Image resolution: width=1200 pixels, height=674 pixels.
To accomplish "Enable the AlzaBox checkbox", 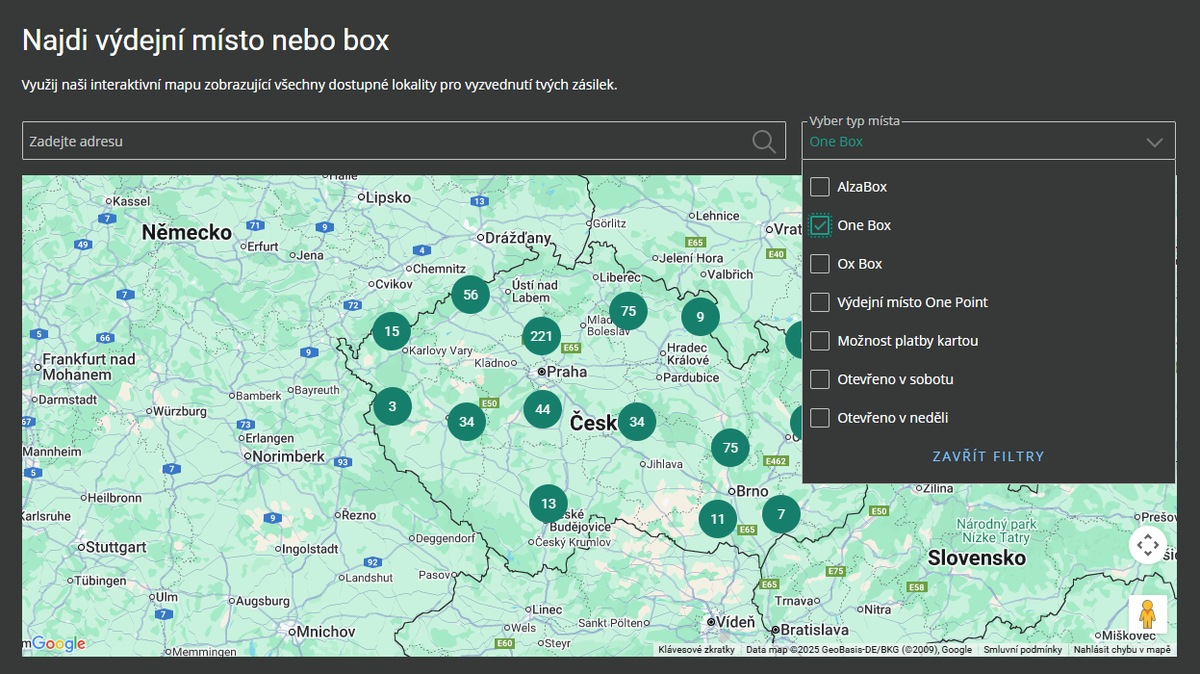I will 820,187.
